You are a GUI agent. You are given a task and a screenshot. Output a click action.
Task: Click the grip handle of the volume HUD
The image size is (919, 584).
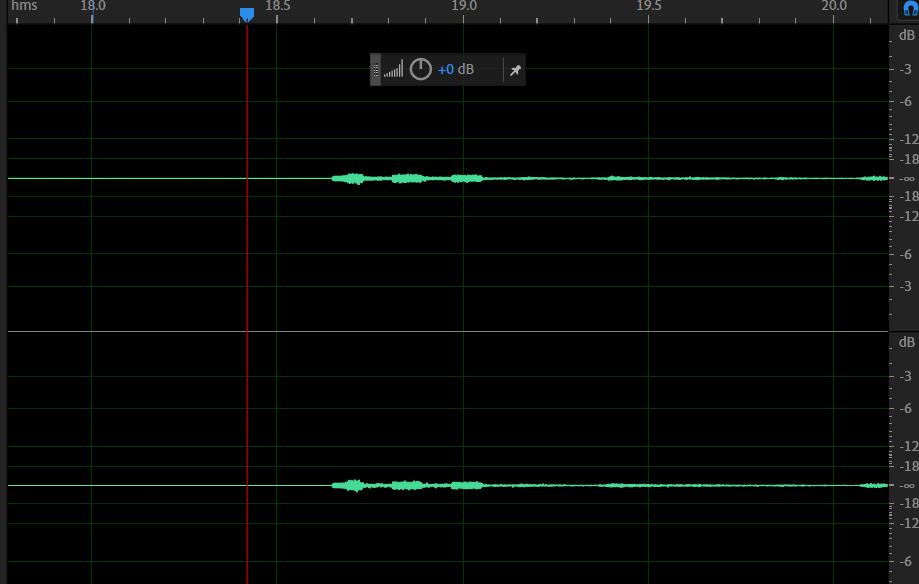point(376,70)
